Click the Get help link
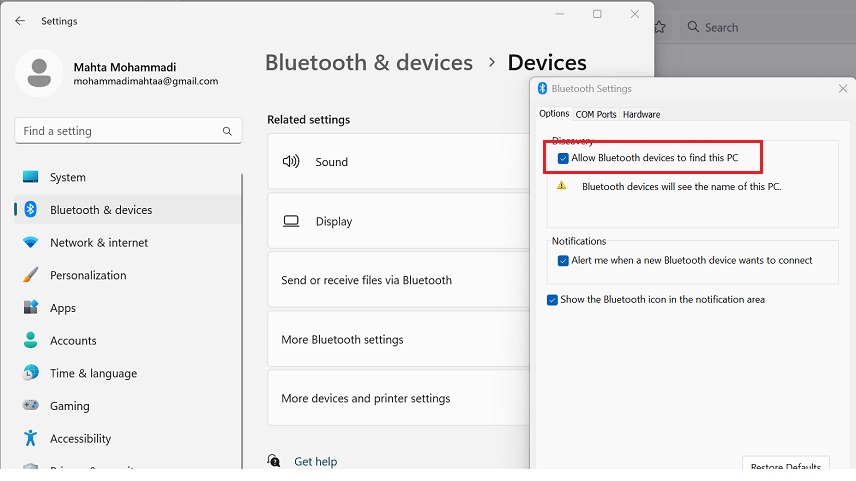856x481 pixels. 316,461
